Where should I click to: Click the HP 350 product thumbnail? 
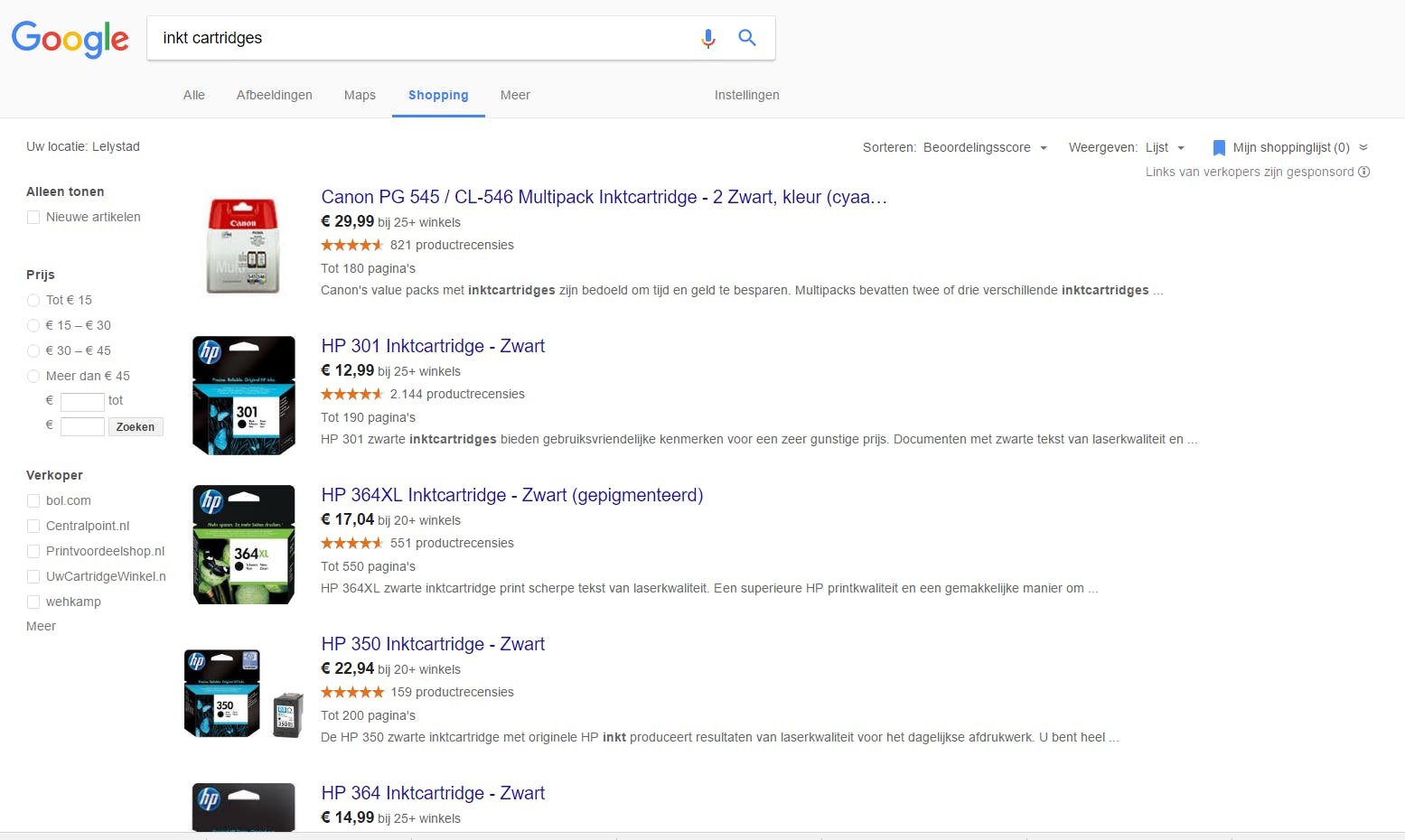pos(244,694)
